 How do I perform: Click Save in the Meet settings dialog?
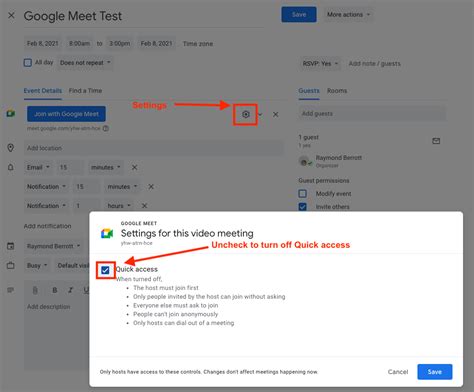[435, 372]
